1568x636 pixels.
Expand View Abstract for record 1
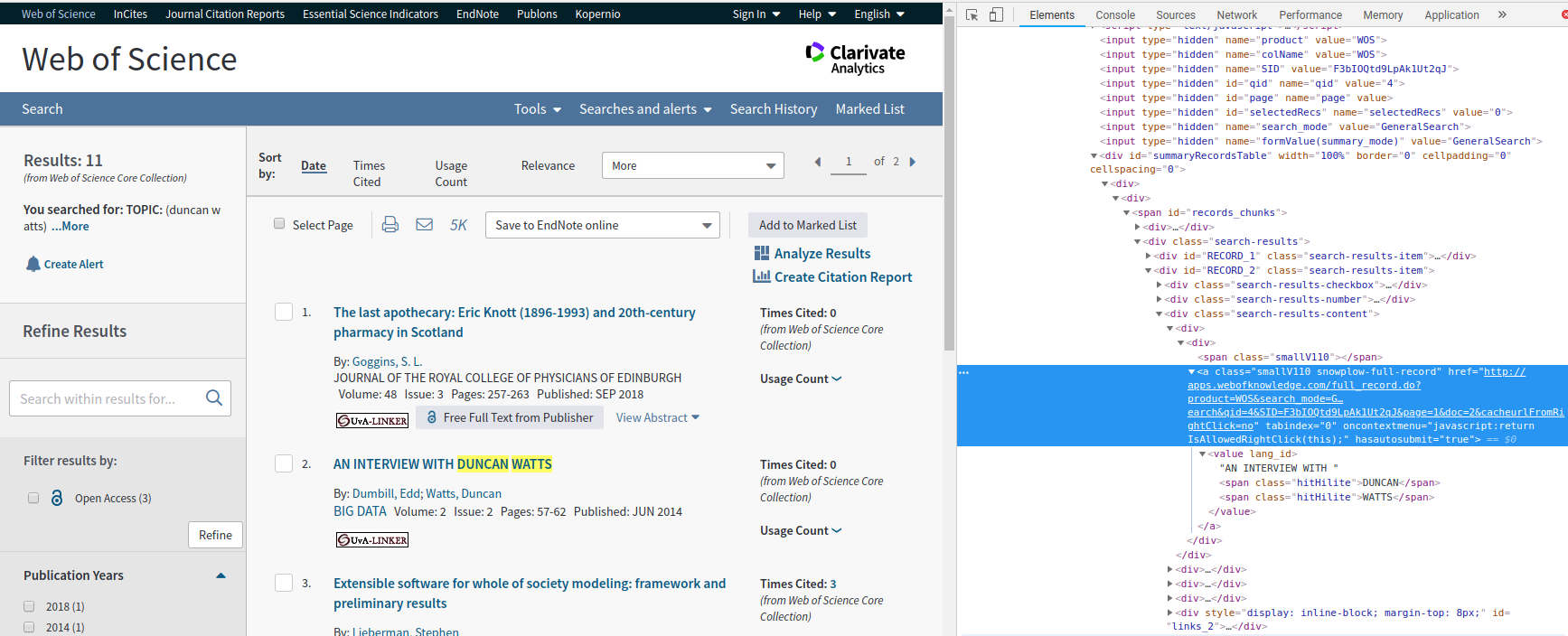tap(658, 417)
